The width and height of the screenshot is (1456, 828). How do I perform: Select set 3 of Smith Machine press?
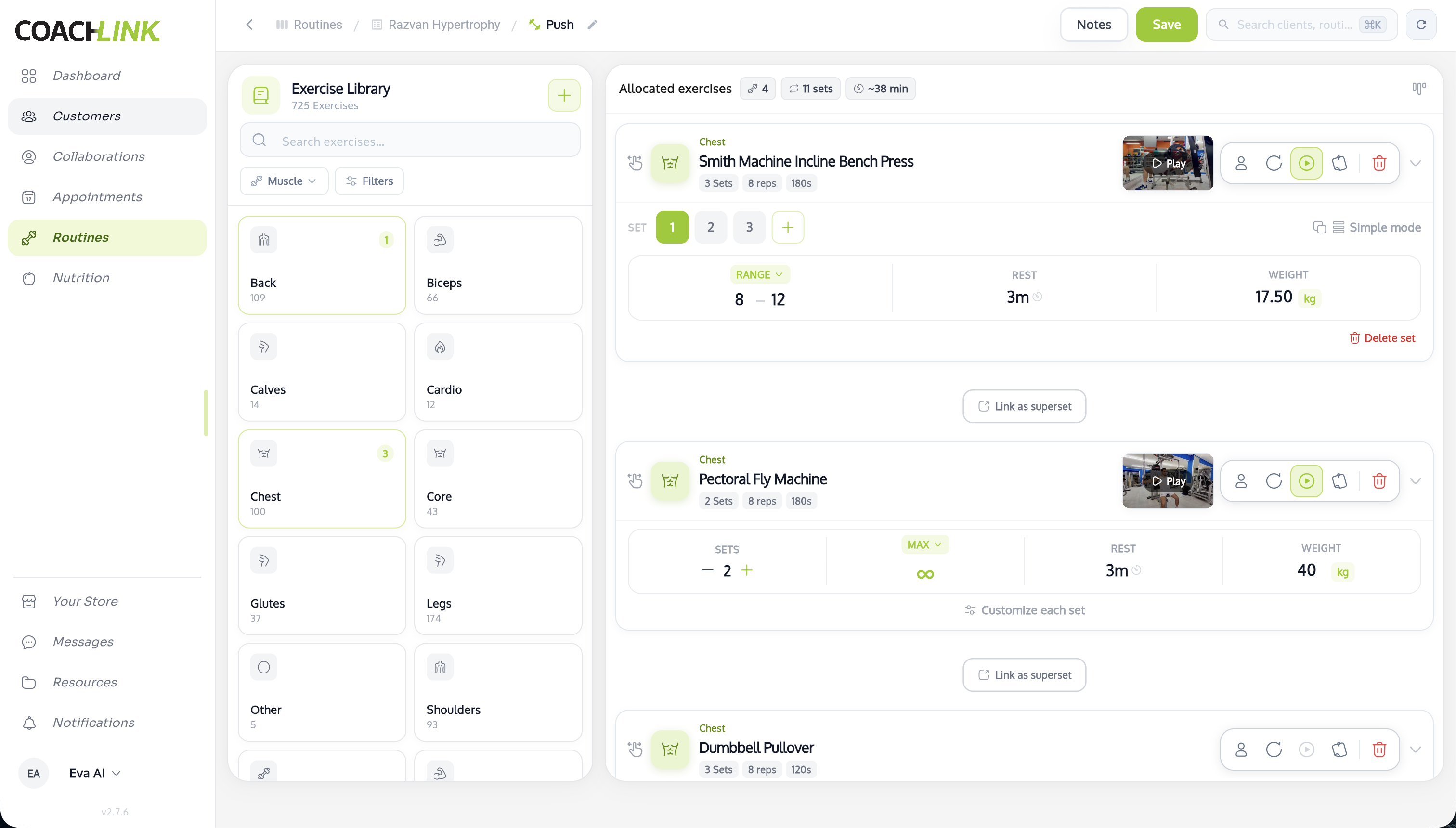749,228
